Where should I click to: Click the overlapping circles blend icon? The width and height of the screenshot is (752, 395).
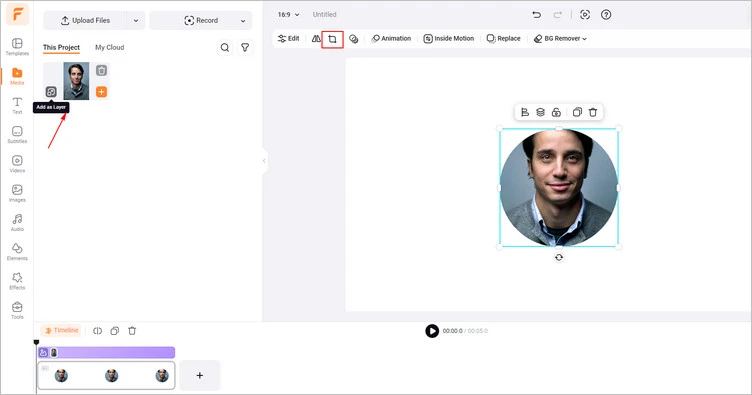pyautogui.click(x=353, y=39)
